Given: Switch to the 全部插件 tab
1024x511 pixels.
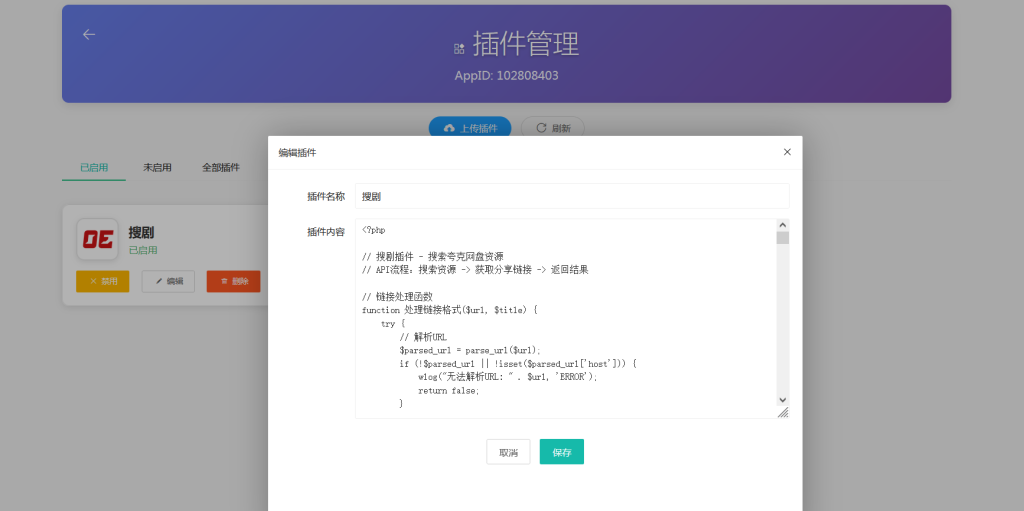Looking at the screenshot, I should pos(221,167).
